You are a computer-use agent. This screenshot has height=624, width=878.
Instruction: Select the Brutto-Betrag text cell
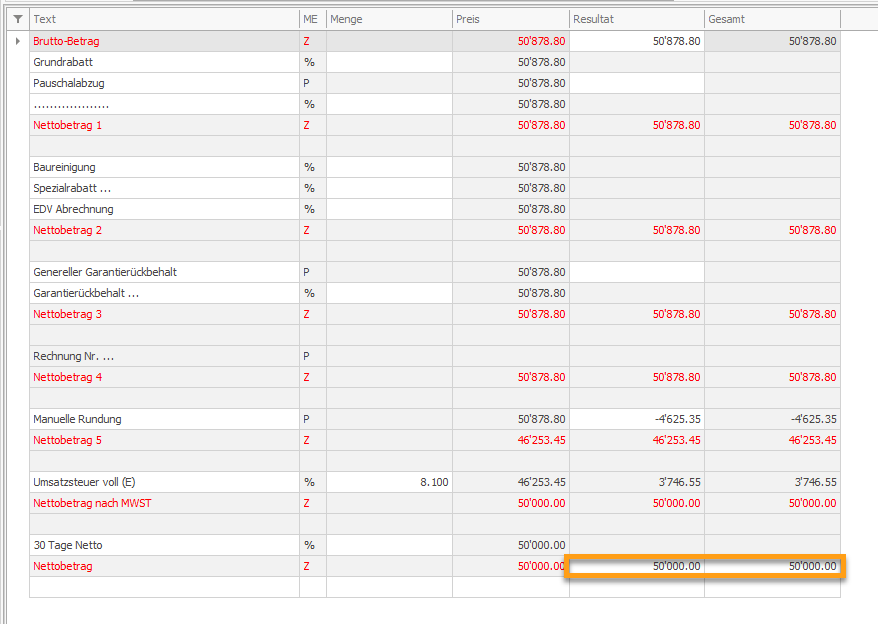164,41
